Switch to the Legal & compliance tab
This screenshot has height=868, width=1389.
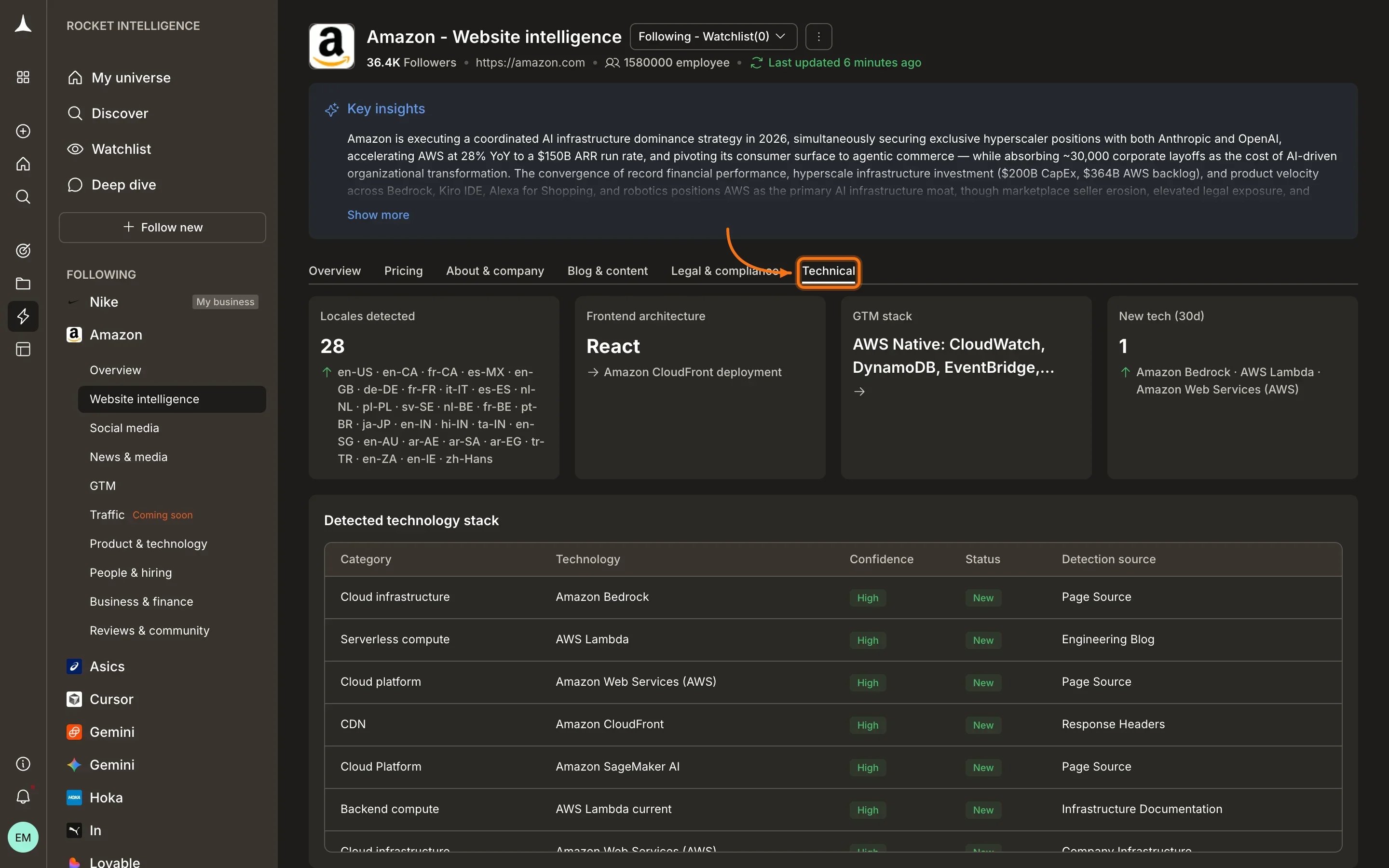(x=725, y=271)
